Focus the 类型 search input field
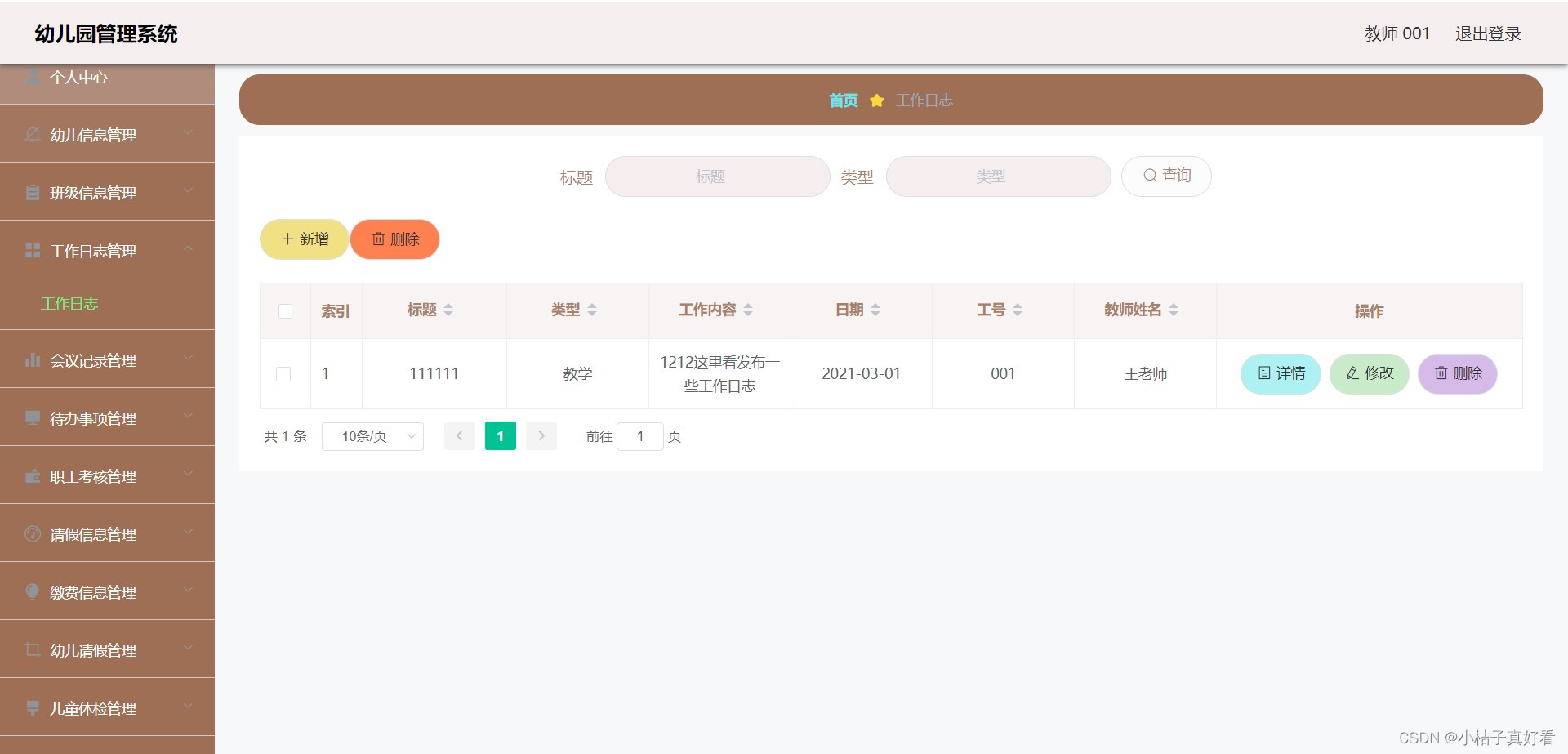Image resolution: width=1568 pixels, height=754 pixels. (x=999, y=176)
